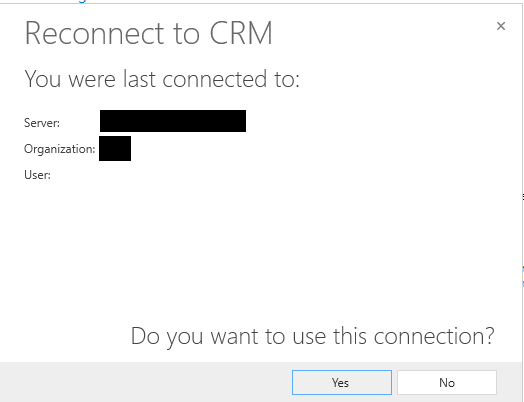Click the word CRM in the title
The height and width of the screenshot is (402, 524).
tap(241, 33)
